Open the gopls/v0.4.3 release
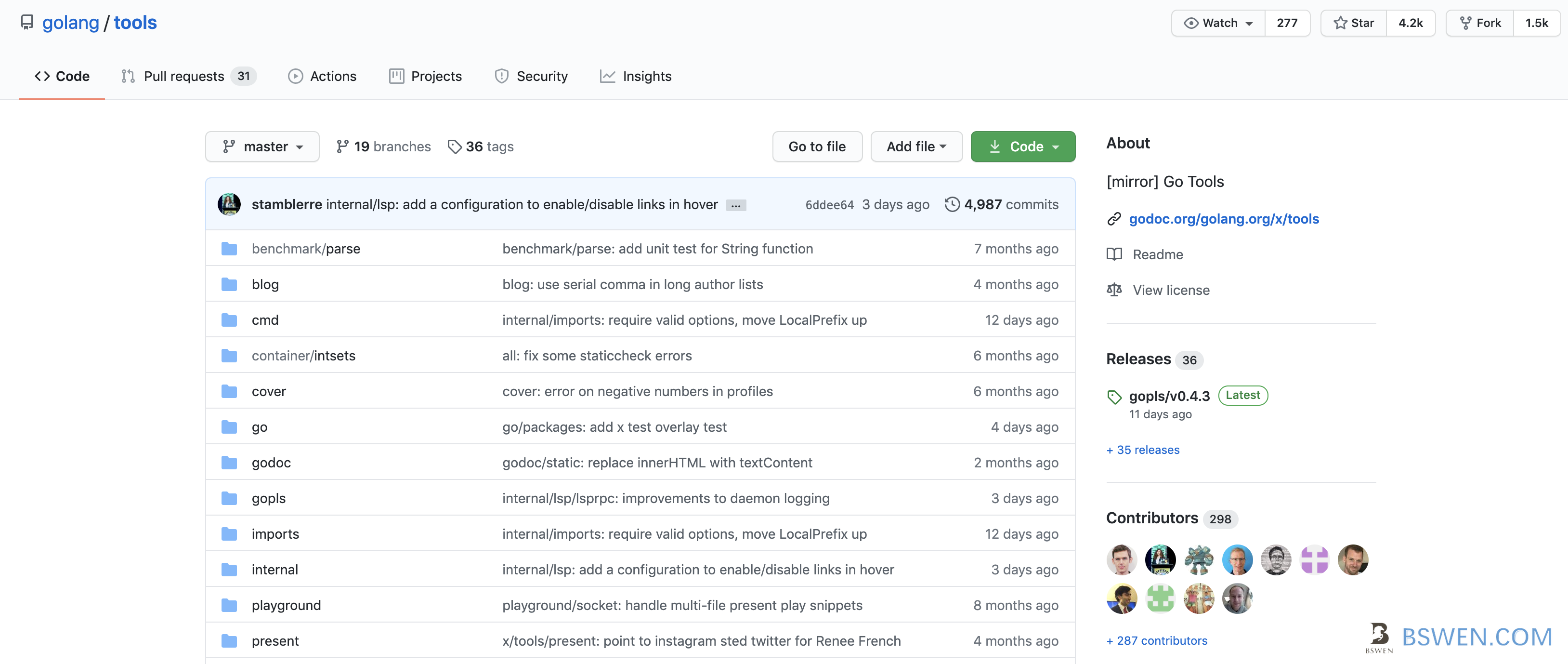The width and height of the screenshot is (1568, 664). [x=1169, y=397]
